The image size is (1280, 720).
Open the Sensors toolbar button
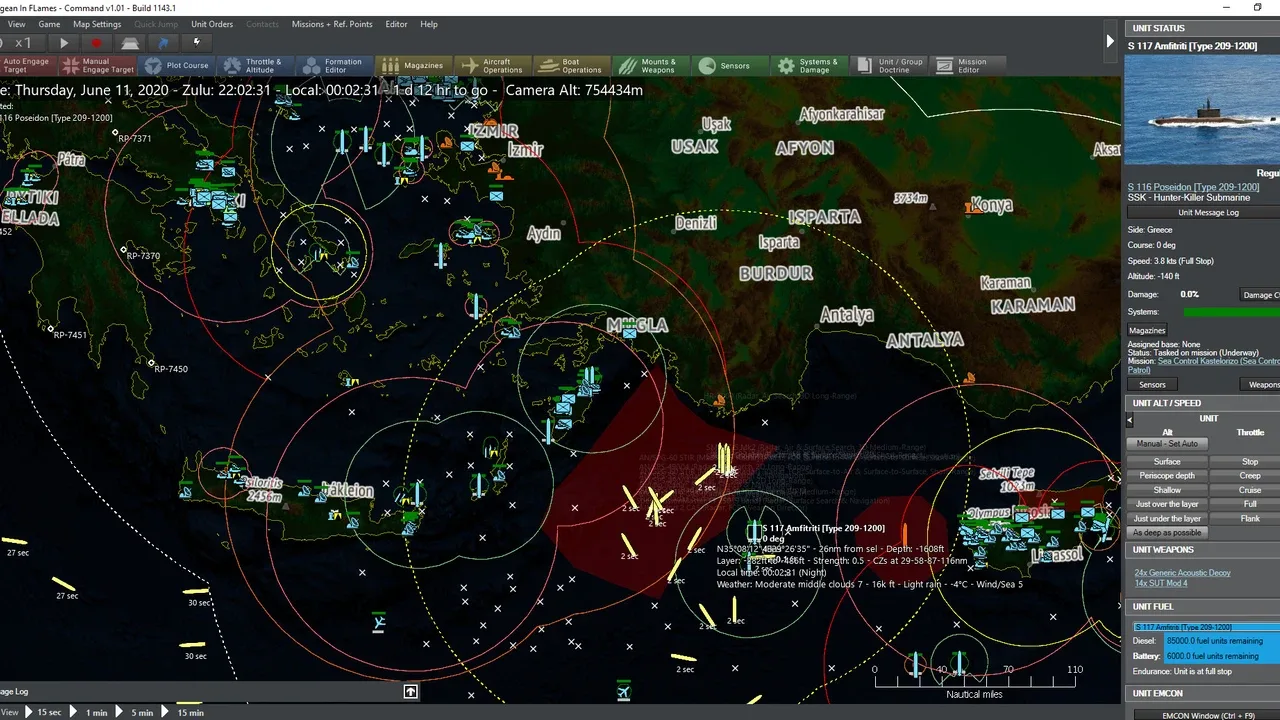(x=725, y=66)
